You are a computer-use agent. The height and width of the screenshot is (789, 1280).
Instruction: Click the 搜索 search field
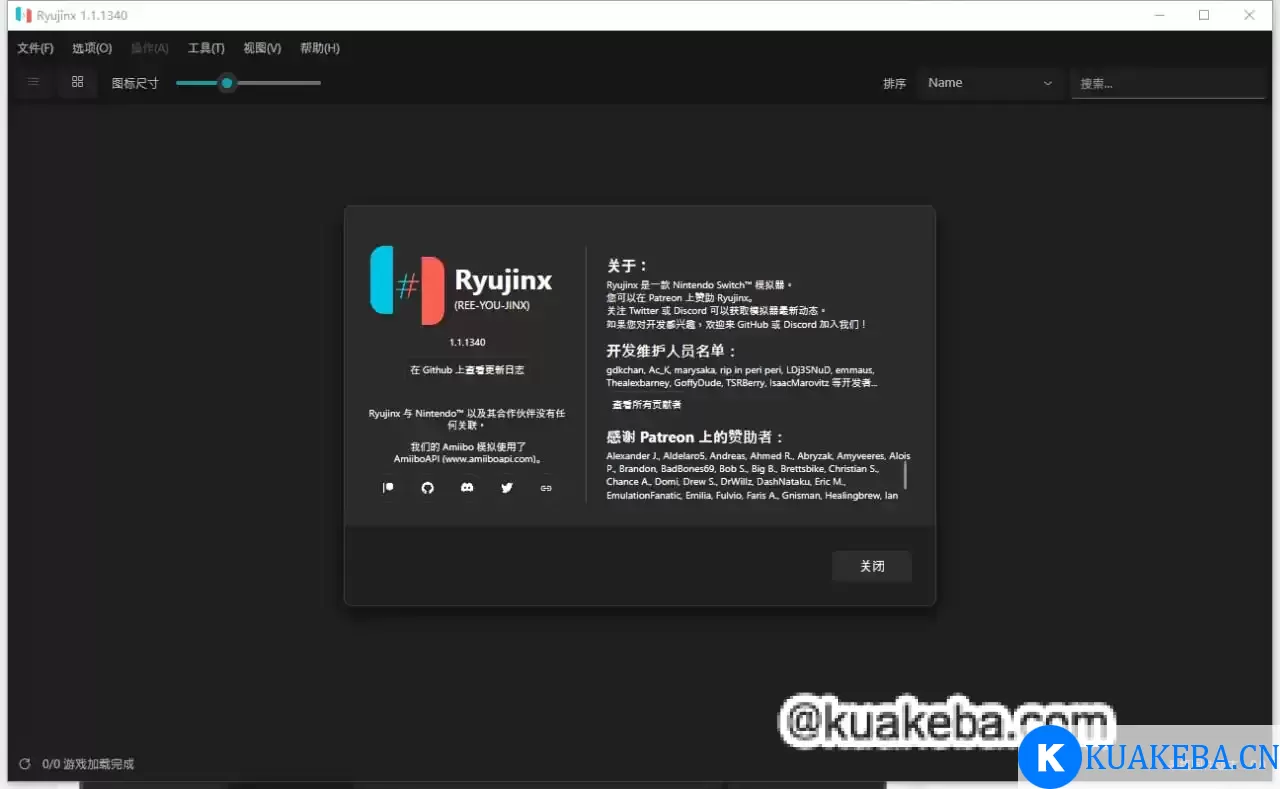[x=1168, y=84]
